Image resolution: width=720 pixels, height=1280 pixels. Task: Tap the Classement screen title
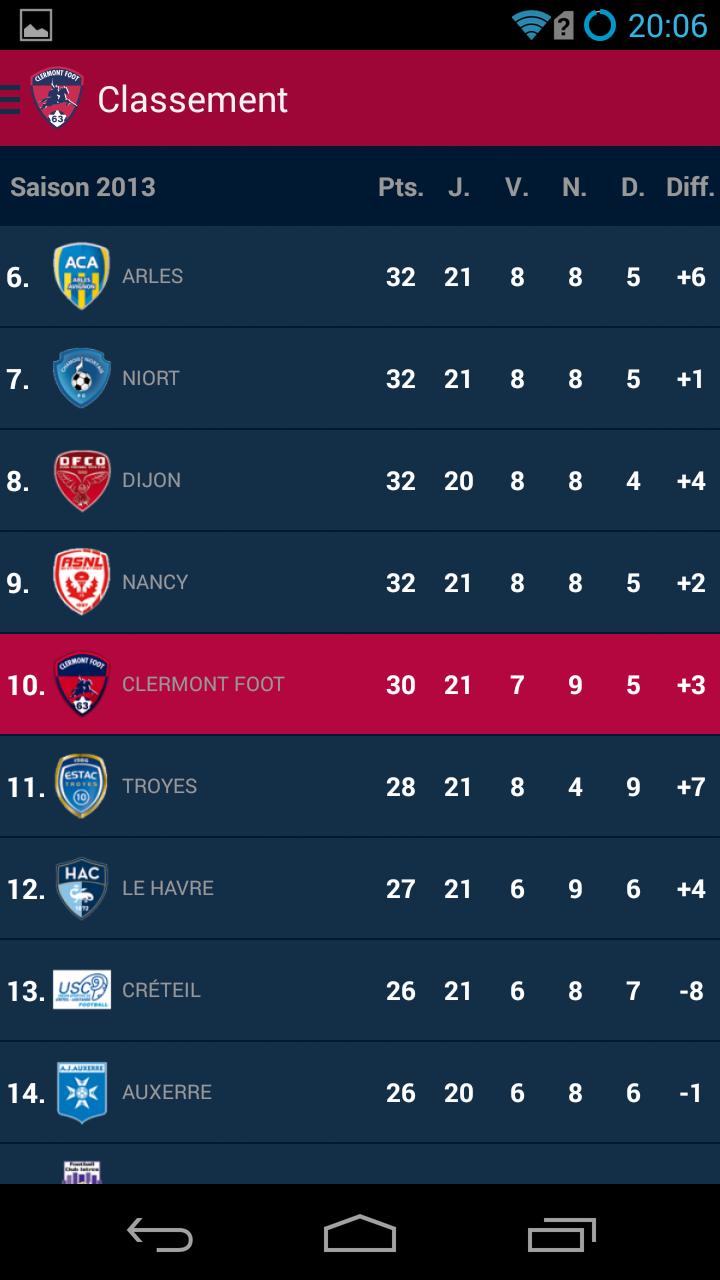coord(193,100)
